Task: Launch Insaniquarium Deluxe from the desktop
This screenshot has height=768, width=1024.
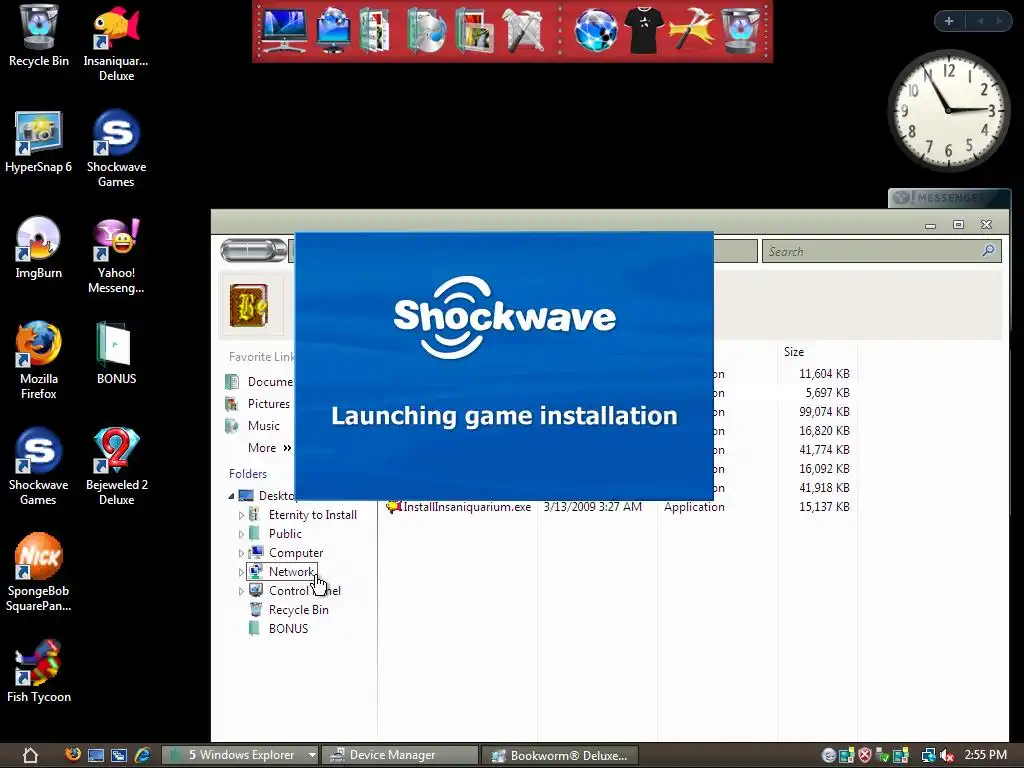Action: [x=116, y=43]
